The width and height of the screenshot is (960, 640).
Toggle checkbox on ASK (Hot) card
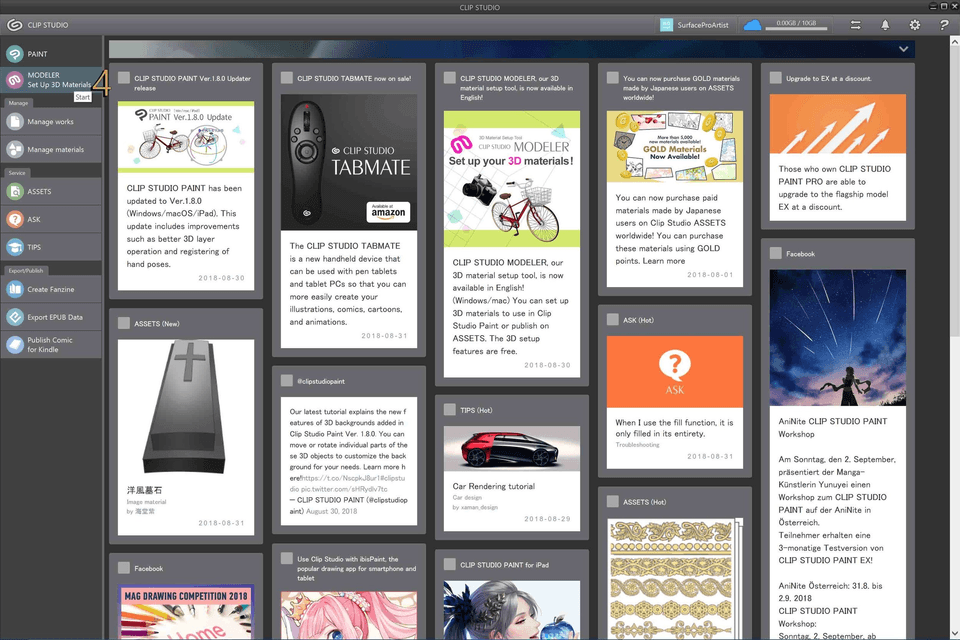click(612, 320)
